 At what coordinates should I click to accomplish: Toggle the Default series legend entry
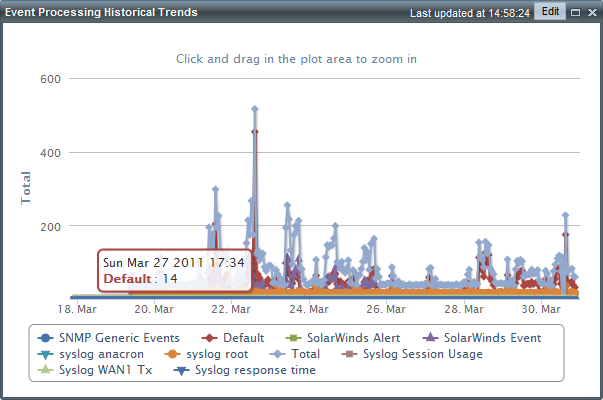(x=233, y=338)
